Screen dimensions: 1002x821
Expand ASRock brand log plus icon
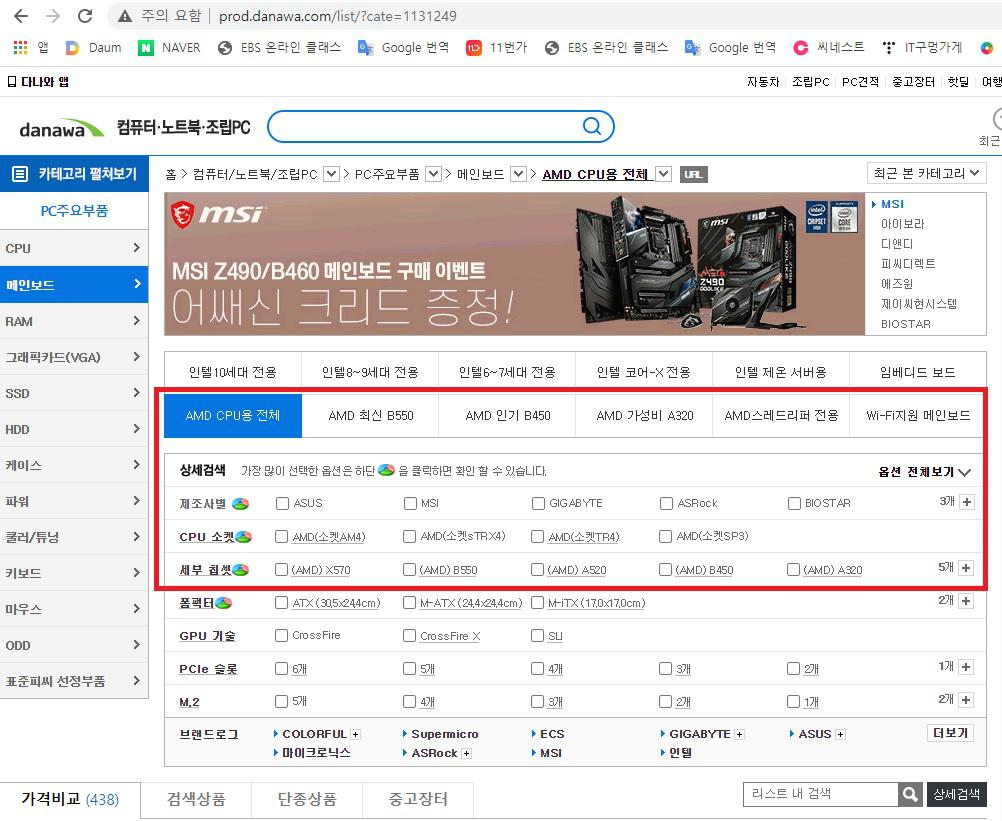pos(466,753)
